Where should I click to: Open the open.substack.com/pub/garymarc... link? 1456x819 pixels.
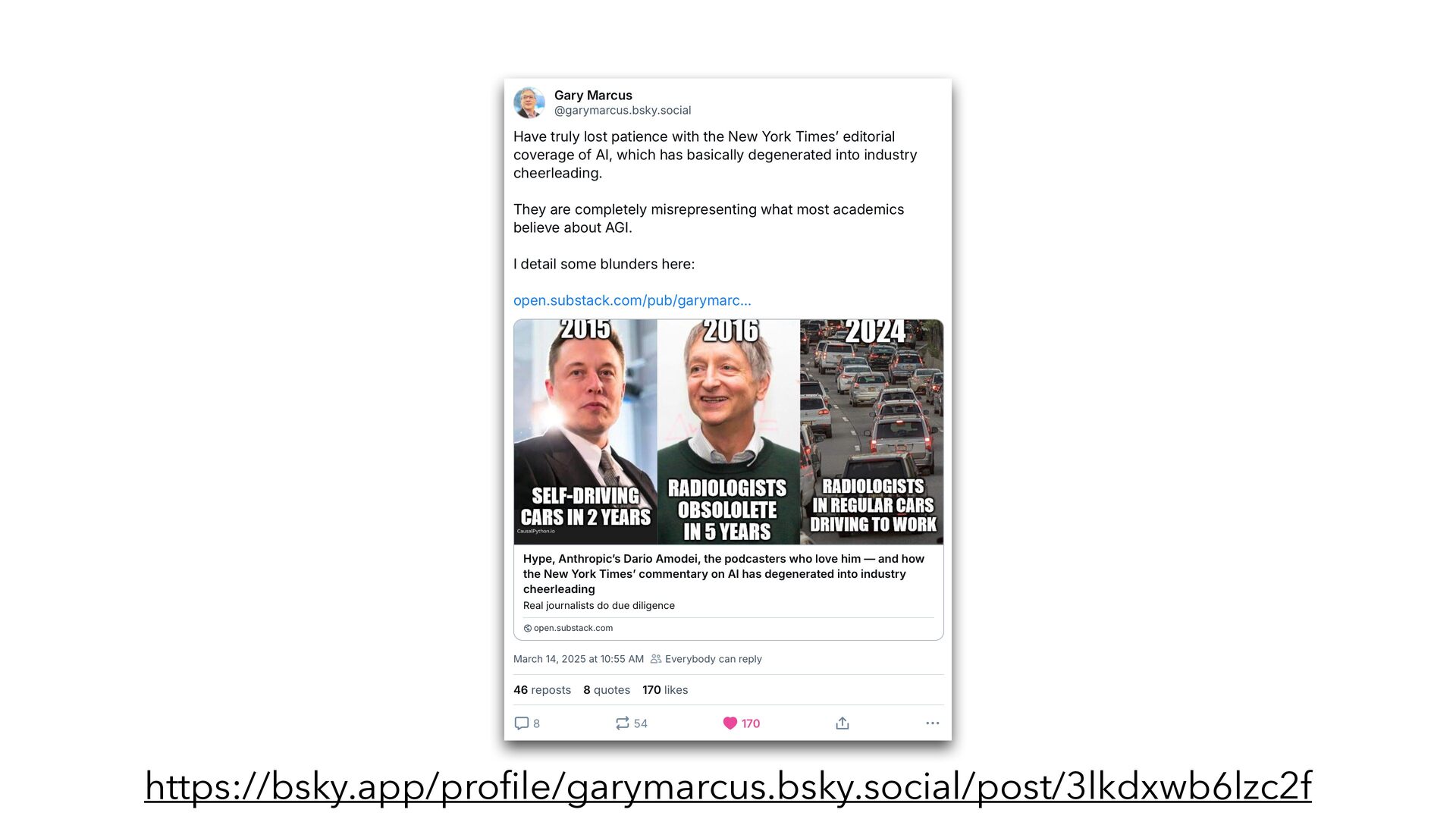632,300
